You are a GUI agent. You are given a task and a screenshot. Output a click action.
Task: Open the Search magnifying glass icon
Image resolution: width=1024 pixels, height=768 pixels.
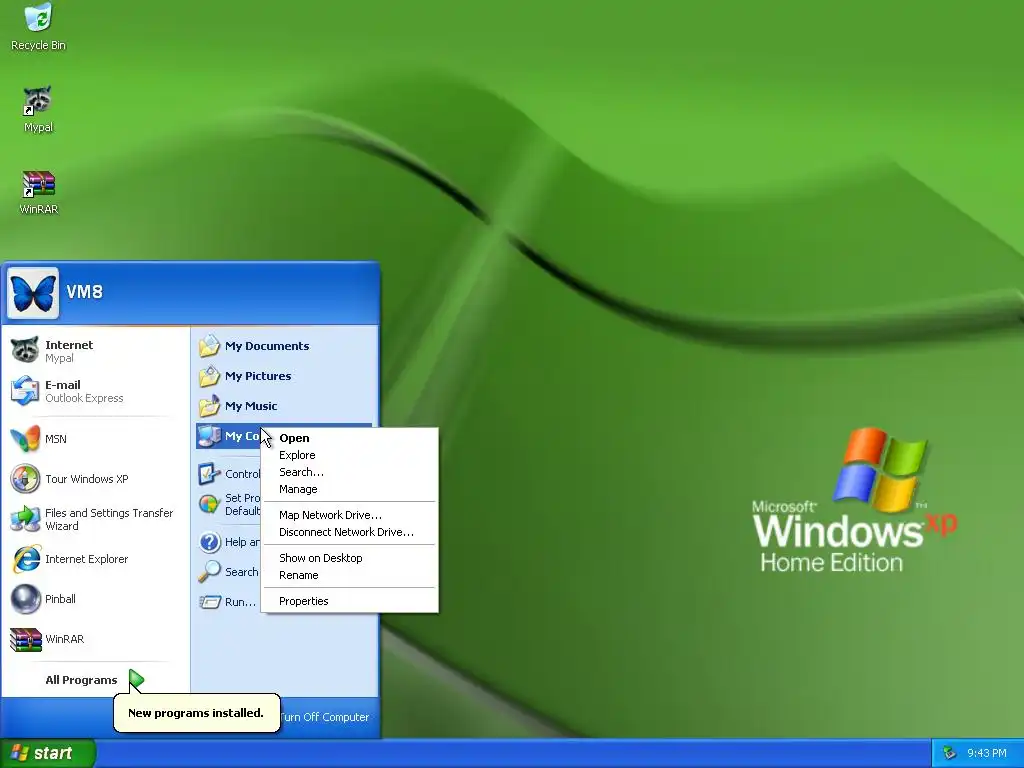click(x=209, y=571)
